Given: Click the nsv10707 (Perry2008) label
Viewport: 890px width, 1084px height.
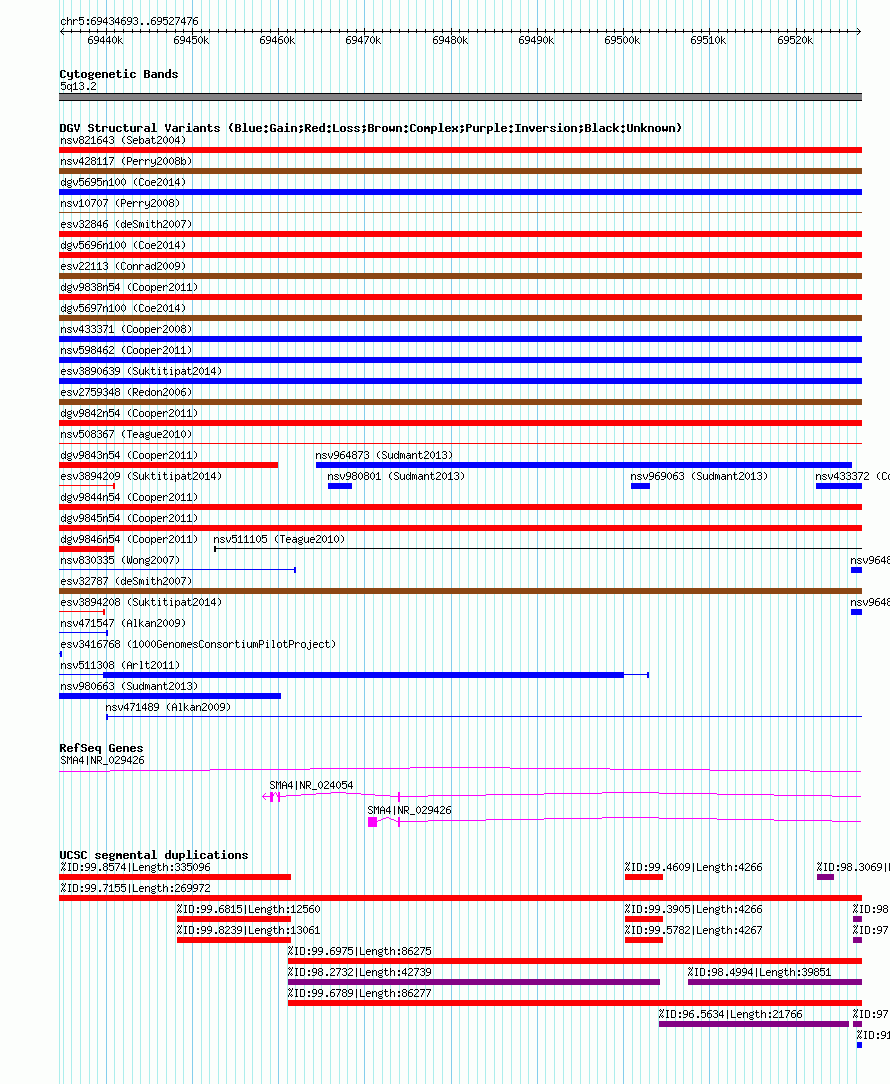Looking at the screenshot, I should click(x=120, y=203).
